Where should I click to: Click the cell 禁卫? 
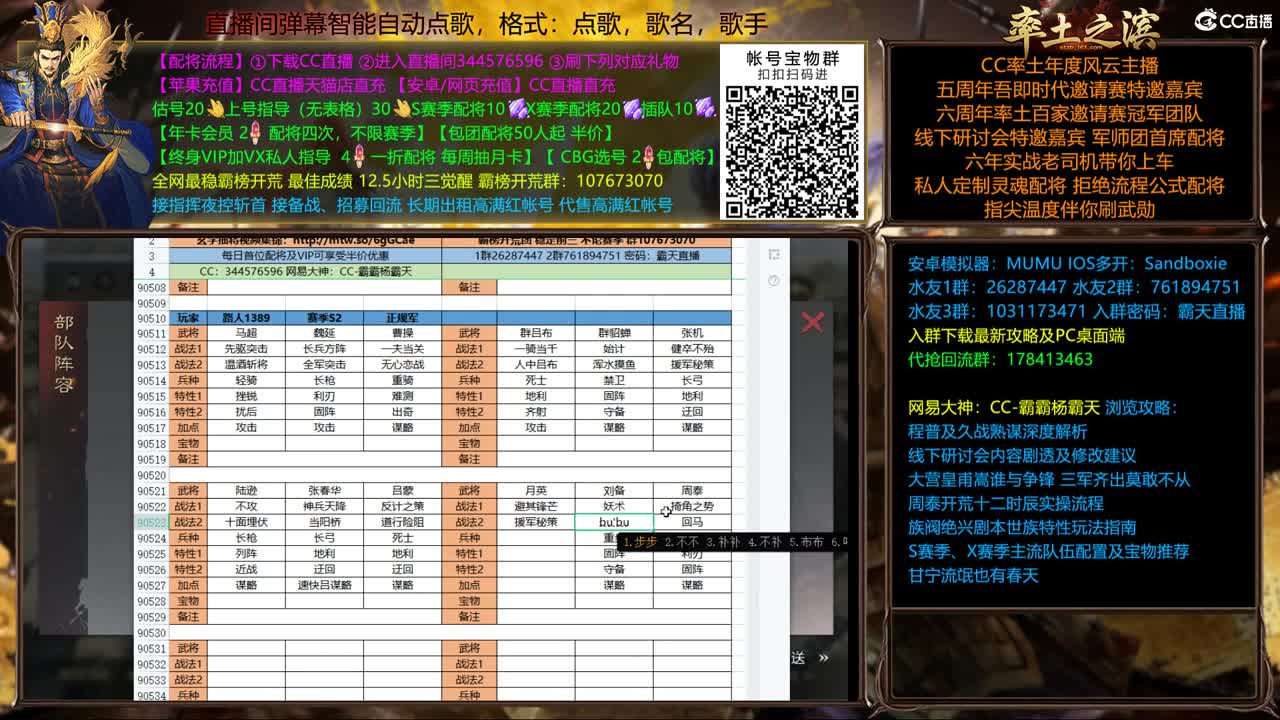(614, 381)
